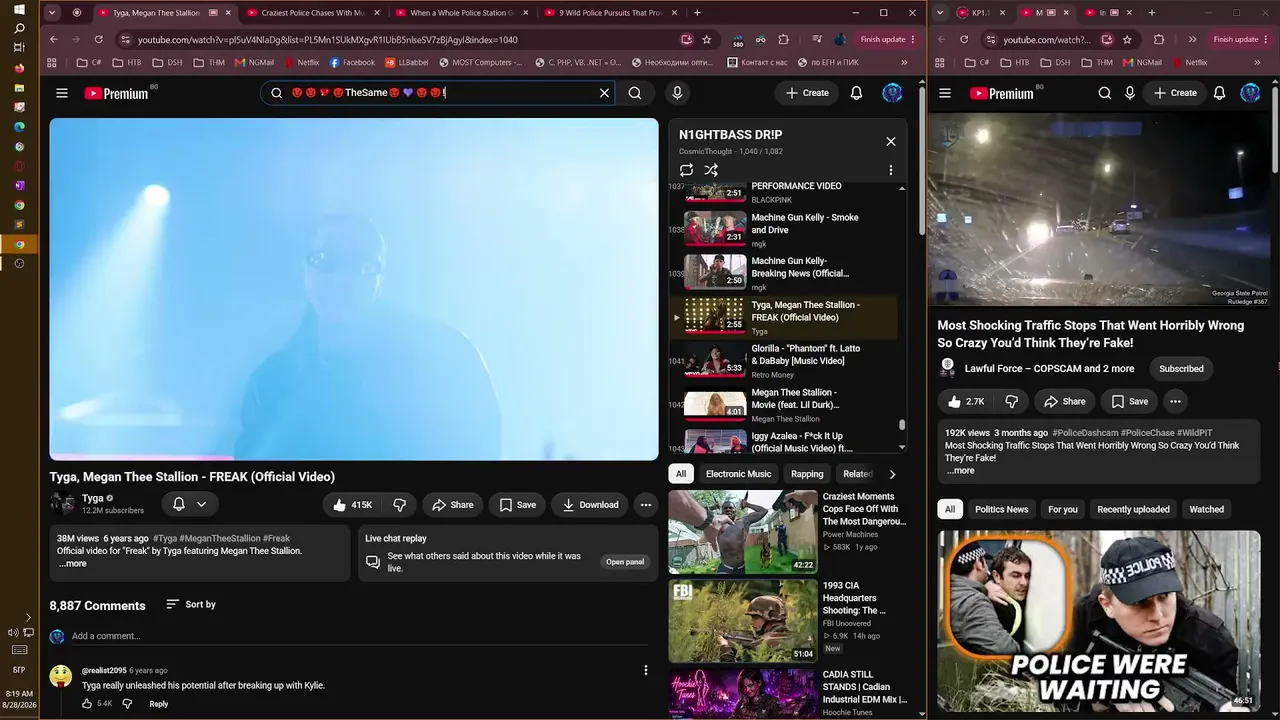Viewport: 1280px width, 720px height.
Task: Open Tyga's channel avatar
Action: tap(62, 504)
